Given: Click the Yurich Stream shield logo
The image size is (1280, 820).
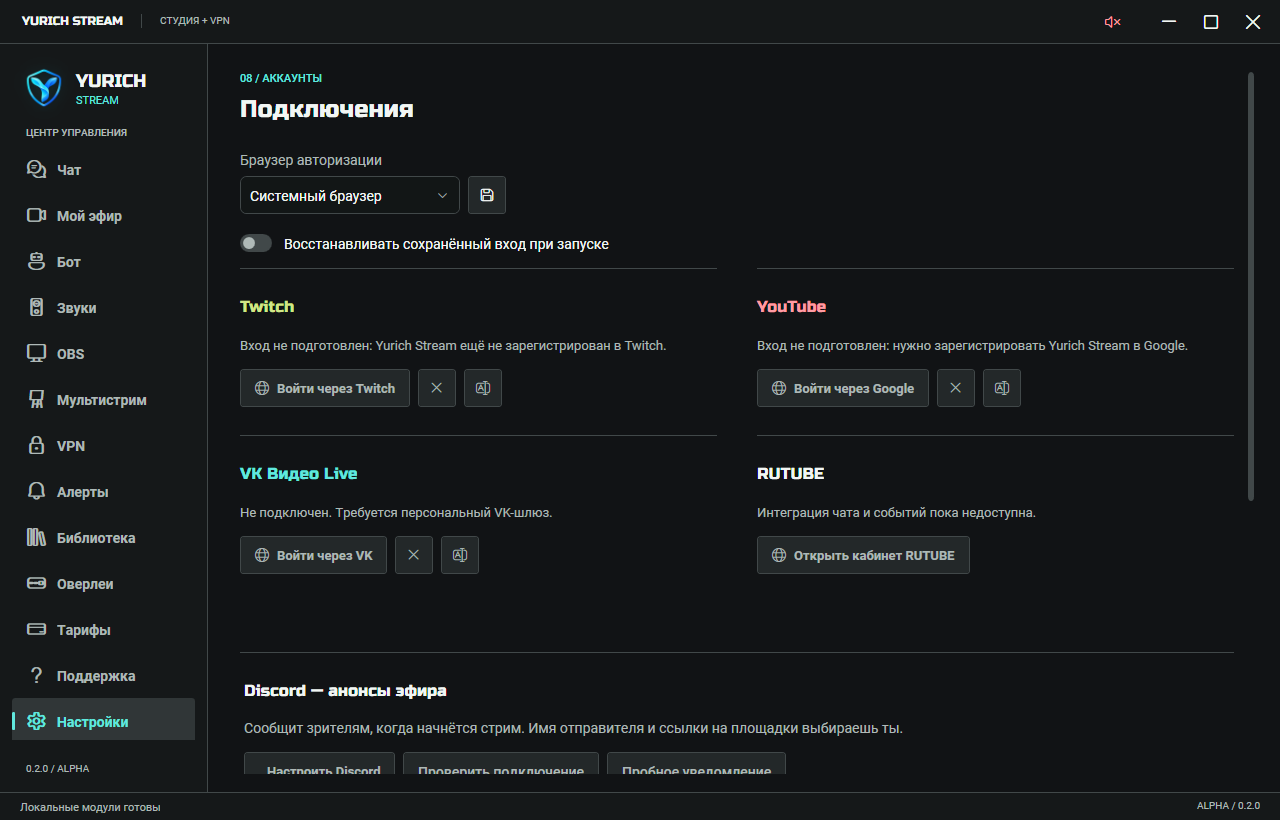Looking at the screenshot, I should point(45,88).
